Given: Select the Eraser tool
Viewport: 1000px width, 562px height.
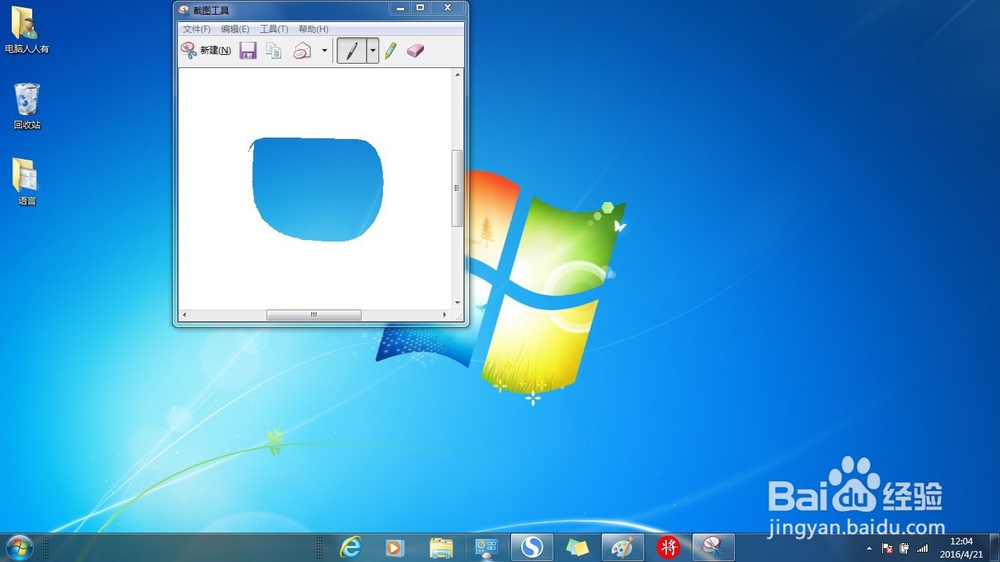Looking at the screenshot, I should click(415, 50).
